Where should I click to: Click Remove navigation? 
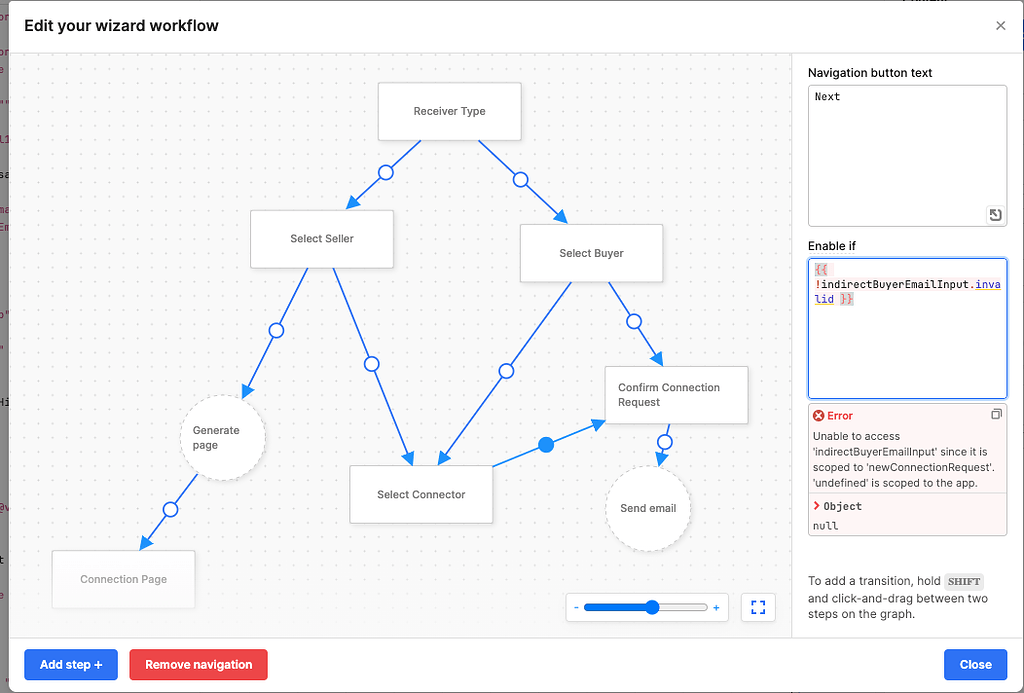coord(198,664)
